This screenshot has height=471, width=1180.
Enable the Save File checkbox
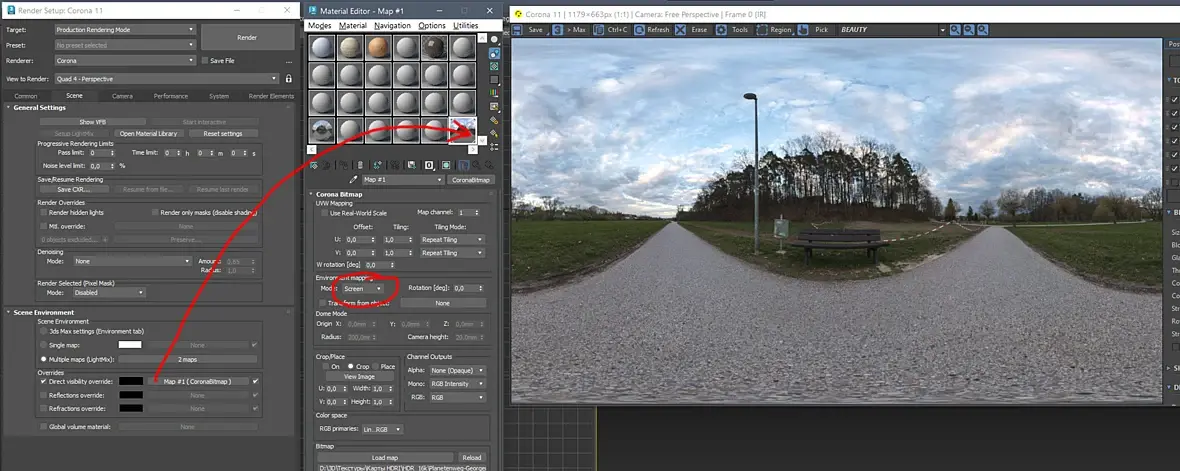click(x=205, y=60)
